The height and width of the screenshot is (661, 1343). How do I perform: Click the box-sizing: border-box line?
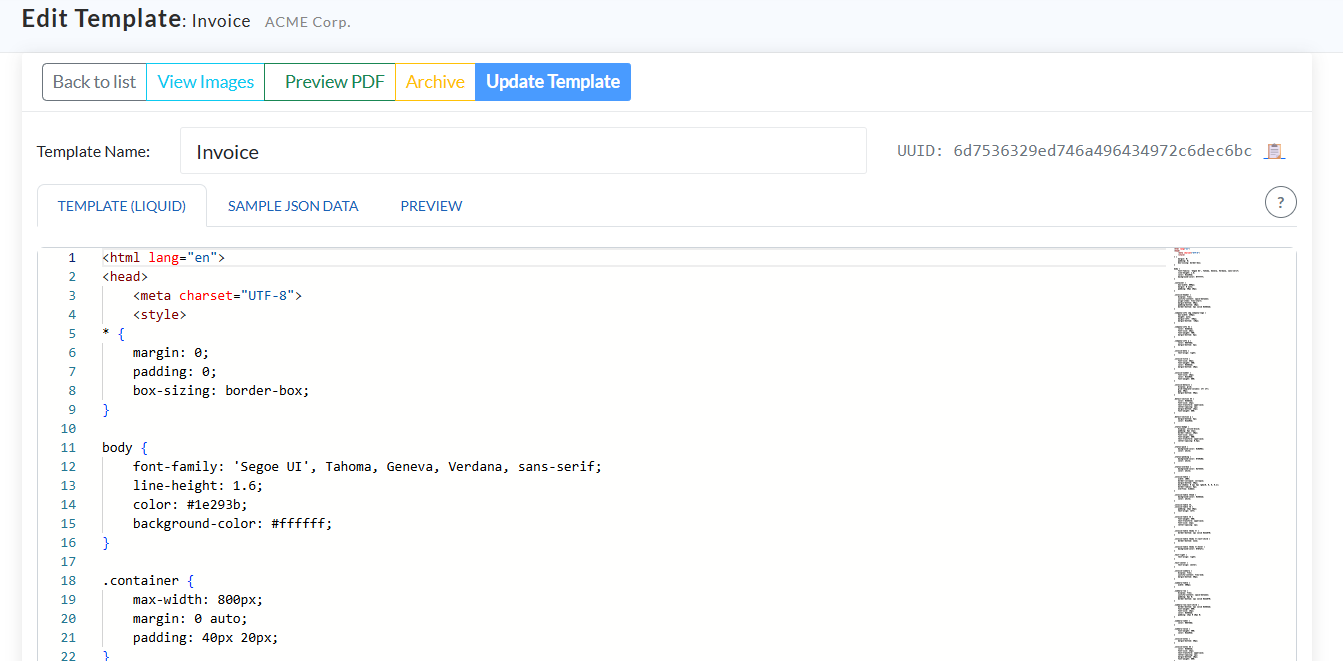click(x=220, y=391)
